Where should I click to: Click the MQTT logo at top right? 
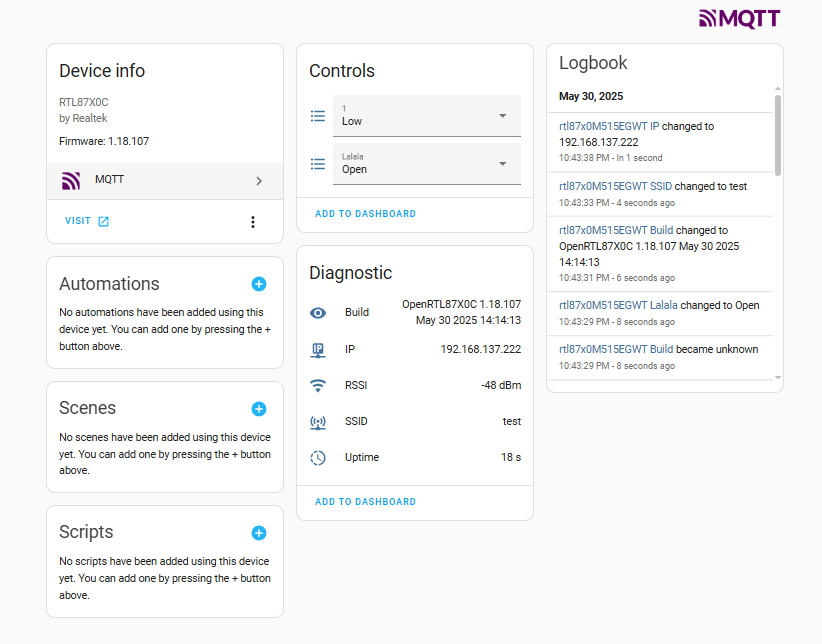740,18
